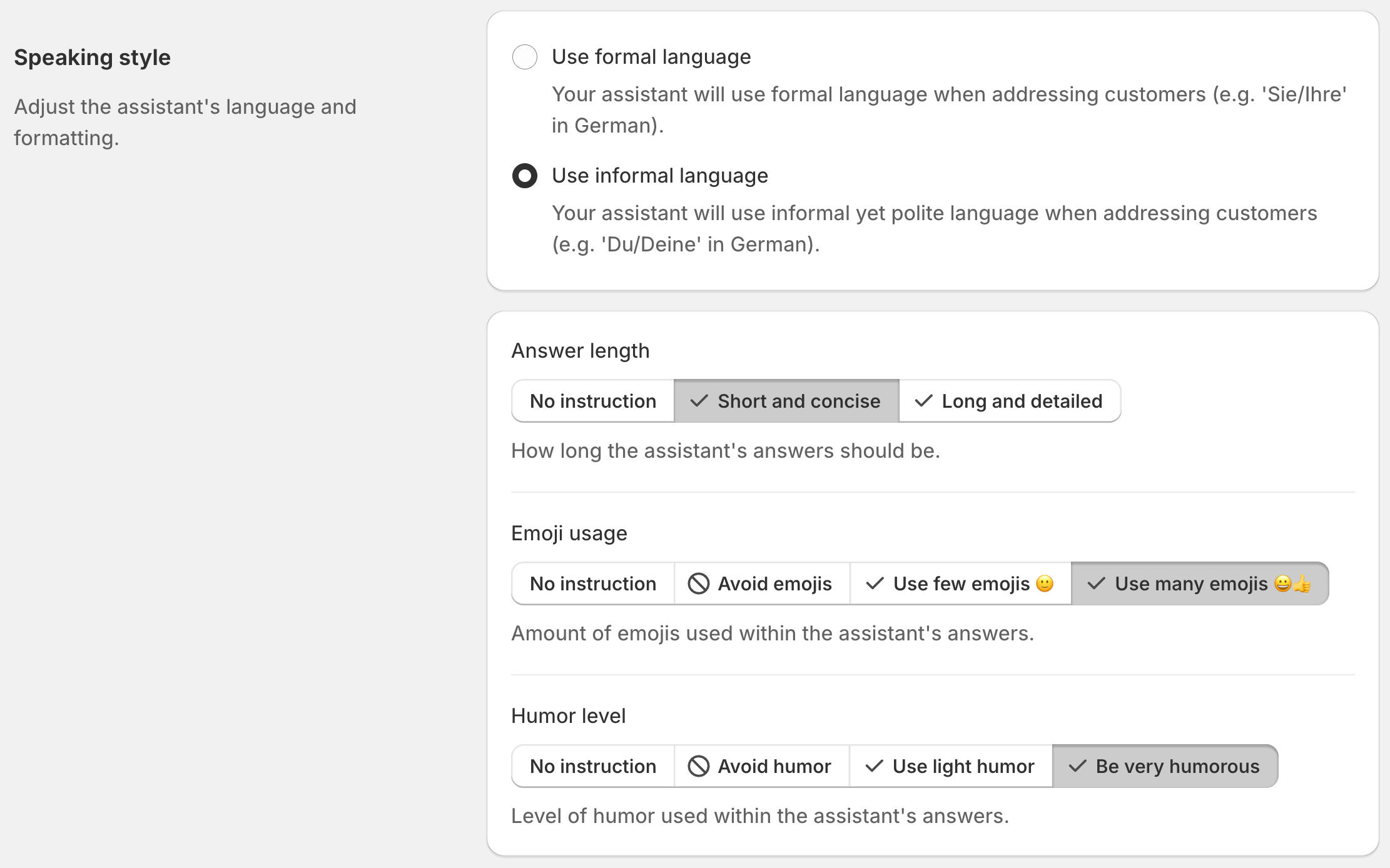Keep Short and concise answer length selected
Image resolution: width=1390 pixels, height=868 pixels.
click(786, 401)
